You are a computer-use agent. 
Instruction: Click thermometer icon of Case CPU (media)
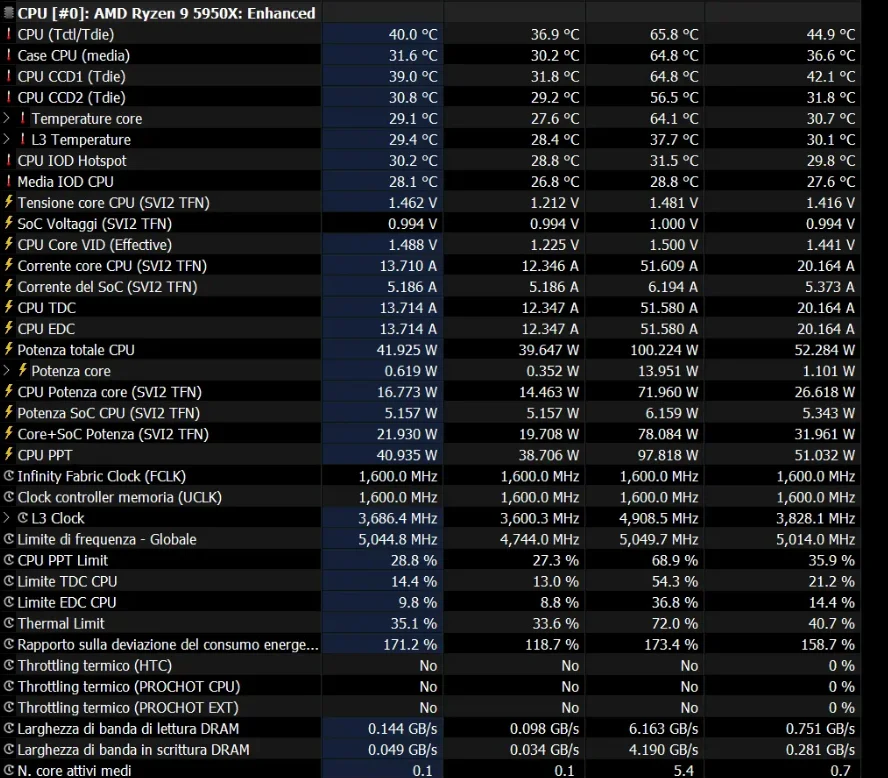[x=8, y=55]
